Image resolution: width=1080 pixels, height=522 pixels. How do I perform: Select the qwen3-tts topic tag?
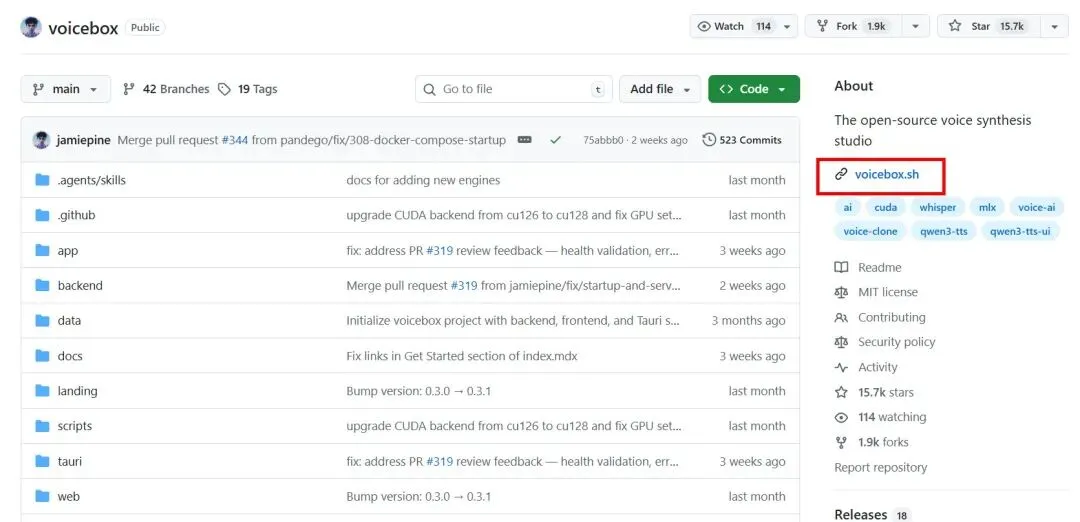pyautogui.click(x=944, y=231)
